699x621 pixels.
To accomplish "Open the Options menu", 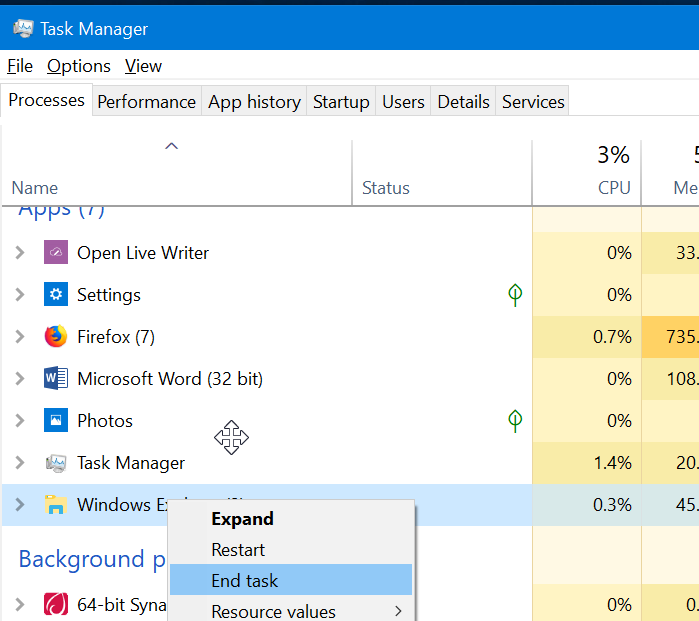I will pyautogui.click(x=79, y=66).
